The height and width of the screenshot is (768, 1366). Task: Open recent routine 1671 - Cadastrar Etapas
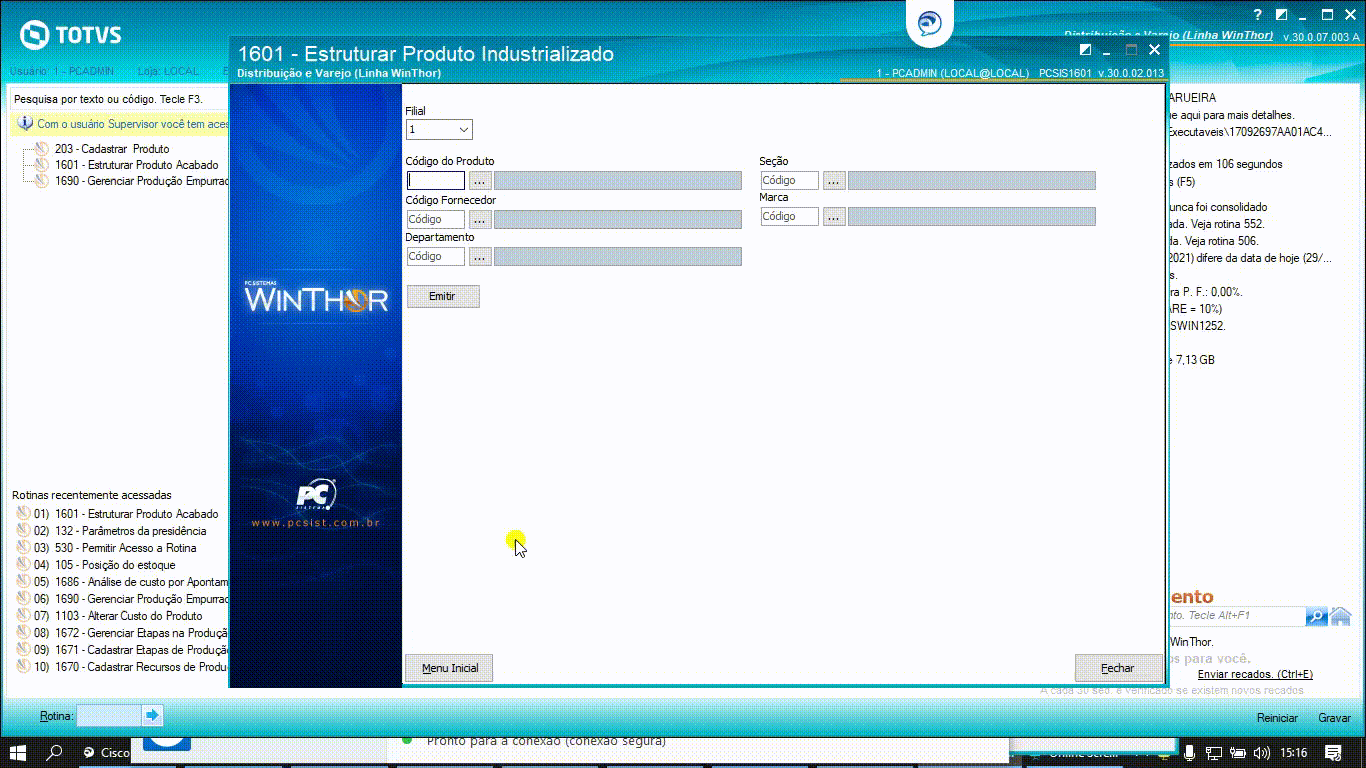coord(131,650)
